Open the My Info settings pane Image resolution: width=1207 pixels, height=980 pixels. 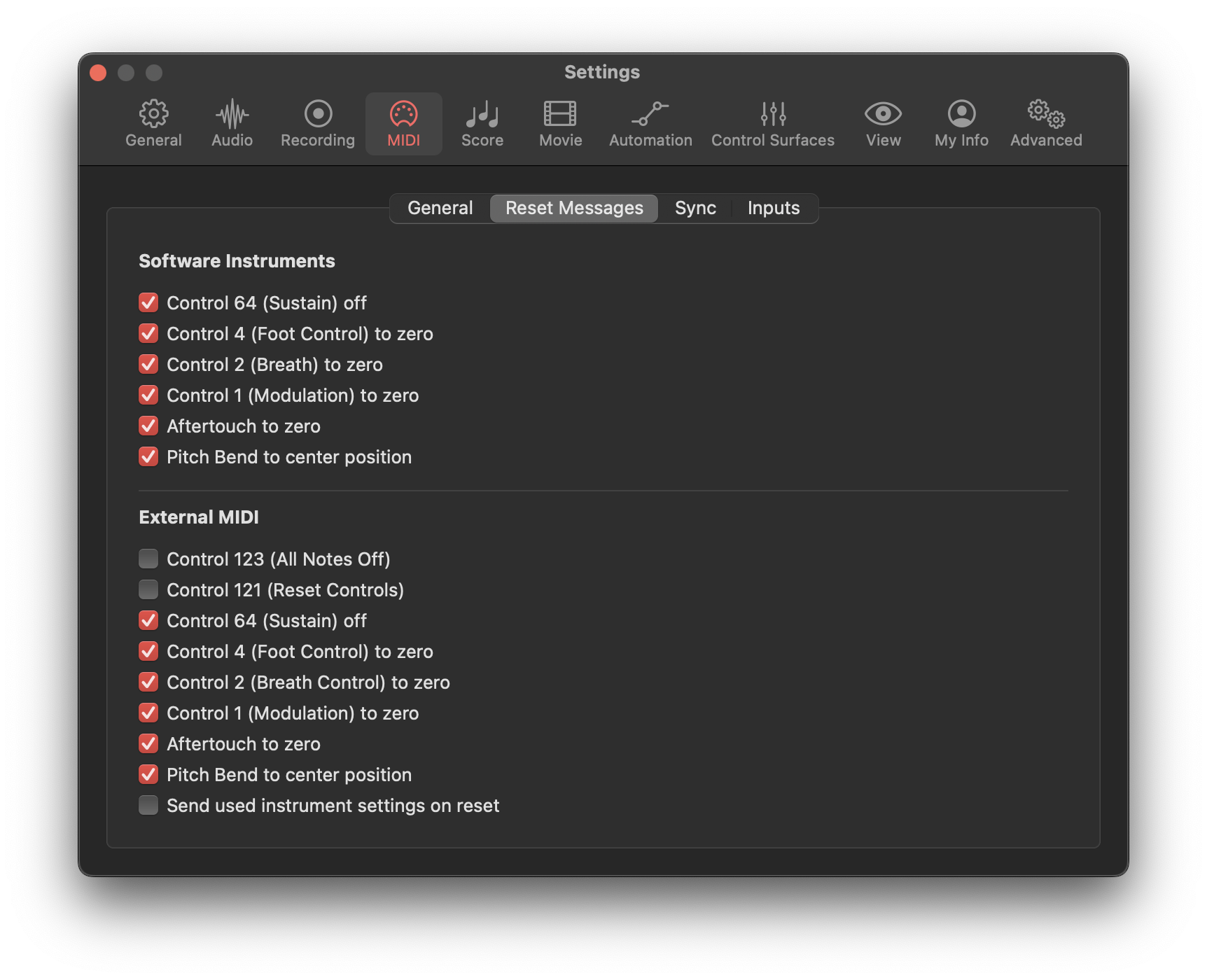pos(960,122)
